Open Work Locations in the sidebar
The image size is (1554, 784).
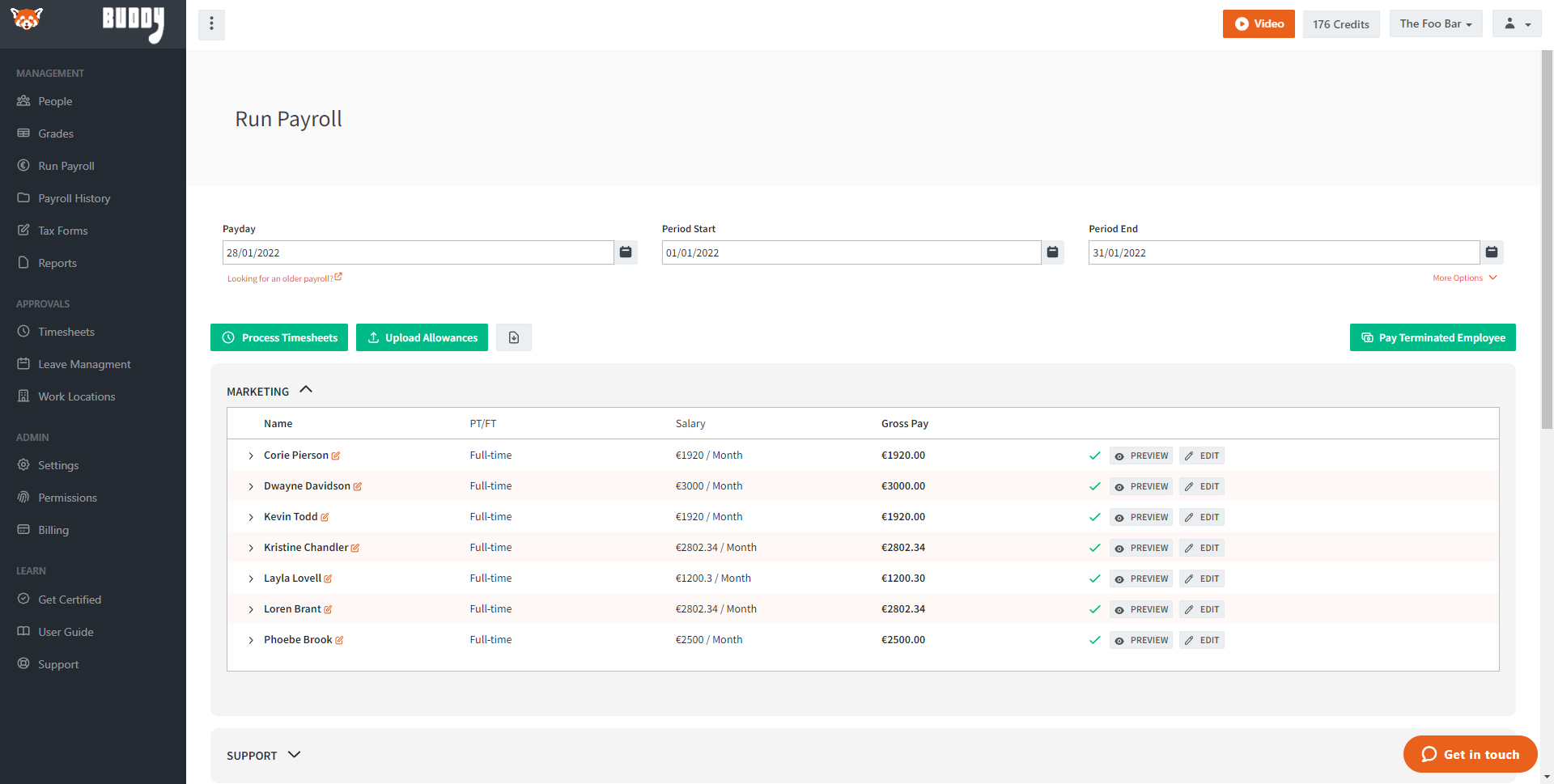77,396
